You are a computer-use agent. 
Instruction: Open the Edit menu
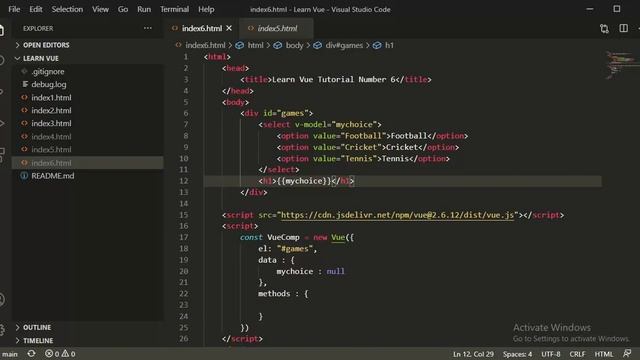pyautogui.click(x=36, y=9)
